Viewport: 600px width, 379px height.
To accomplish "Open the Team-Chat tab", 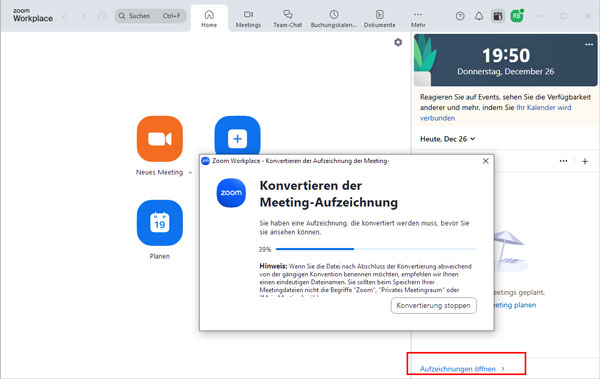I will (x=288, y=18).
